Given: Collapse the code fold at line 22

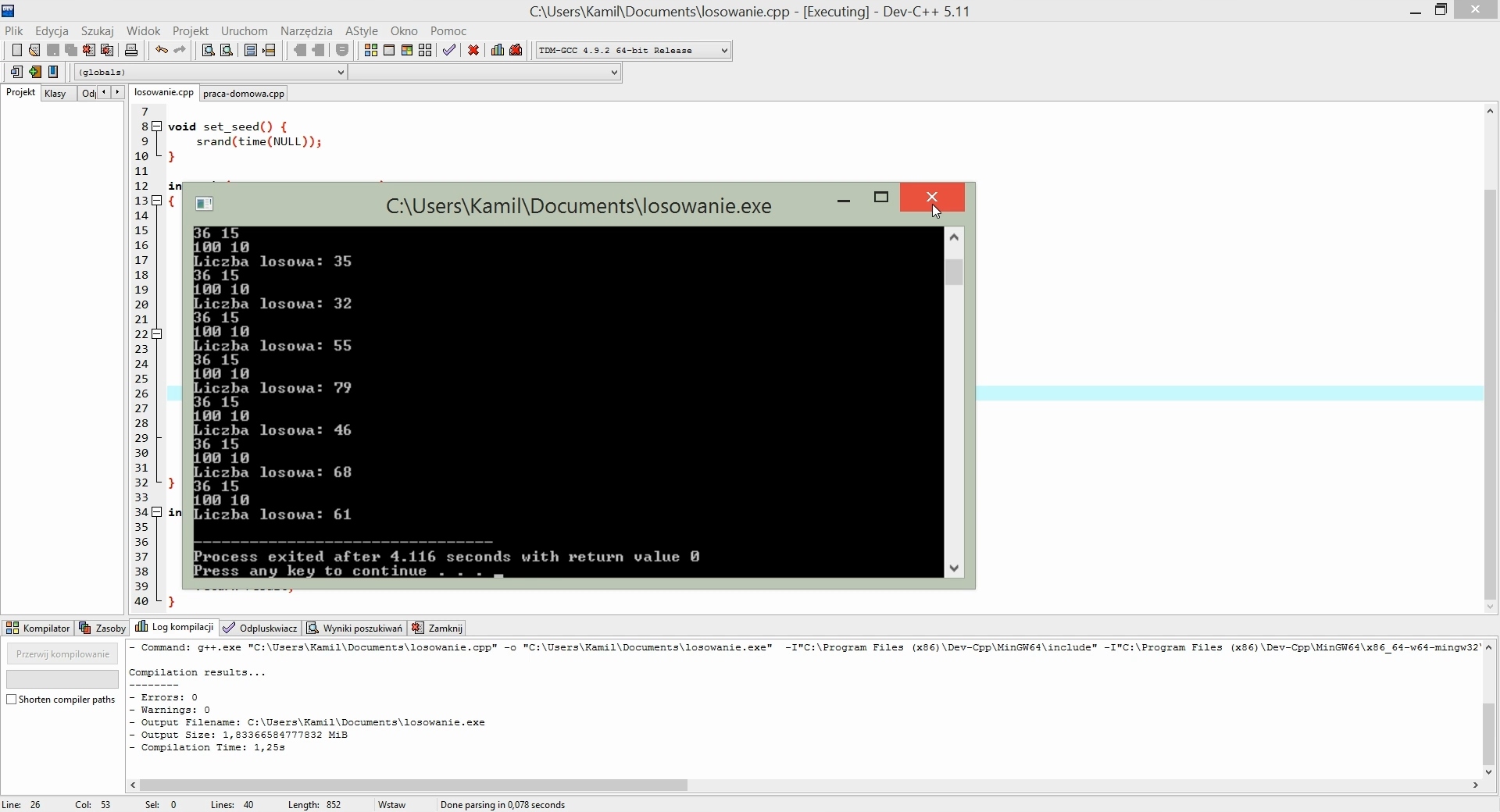Looking at the screenshot, I should coord(157,334).
